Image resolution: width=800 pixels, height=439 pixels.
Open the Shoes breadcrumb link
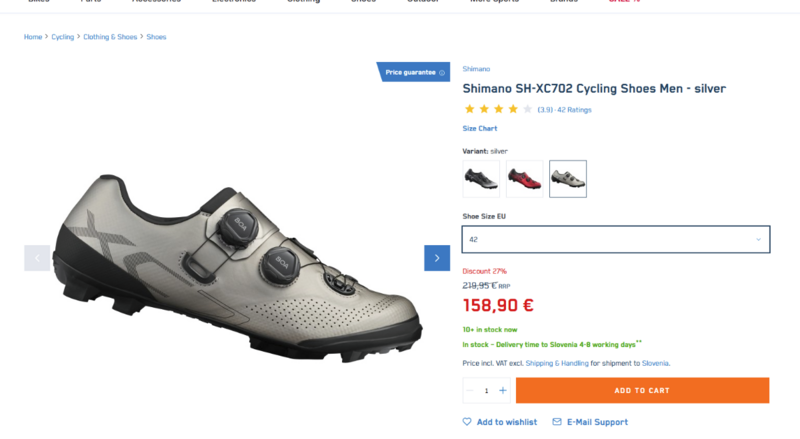pyautogui.click(x=156, y=37)
